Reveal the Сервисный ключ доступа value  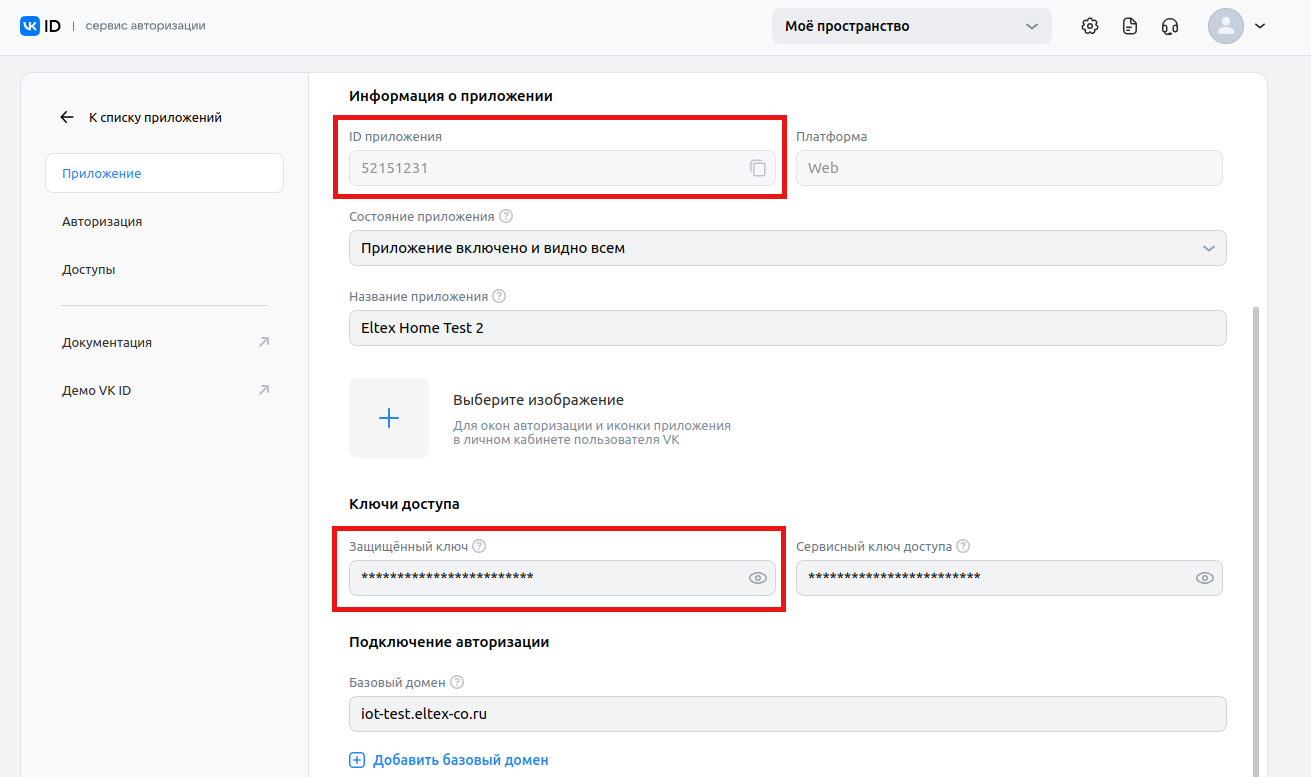(x=1205, y=578)
